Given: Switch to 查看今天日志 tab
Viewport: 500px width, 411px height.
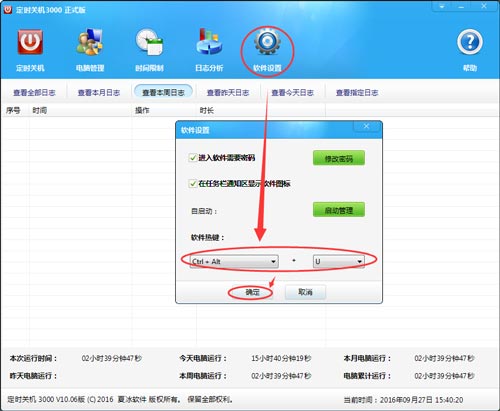Looking at the screenshot, I should coord(292,93).
